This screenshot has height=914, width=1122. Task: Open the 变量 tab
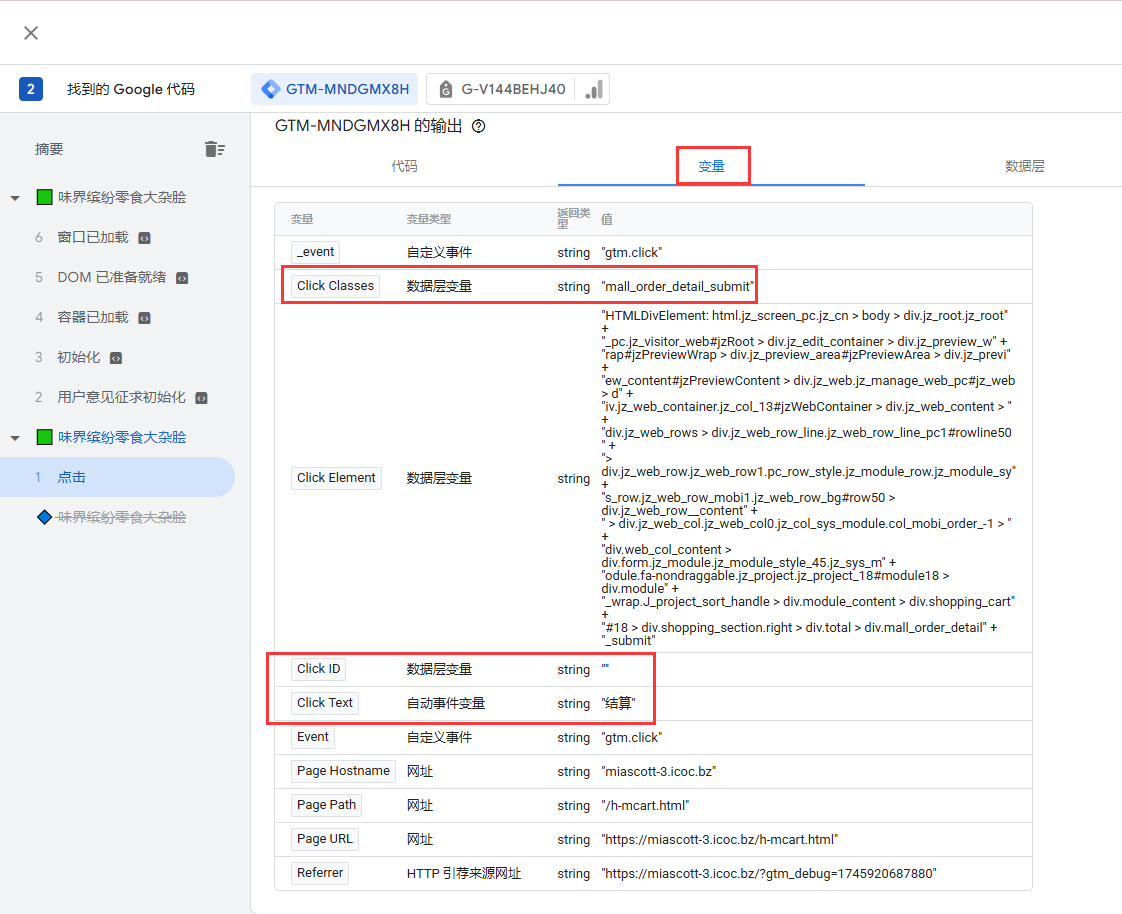coord(711,167)
